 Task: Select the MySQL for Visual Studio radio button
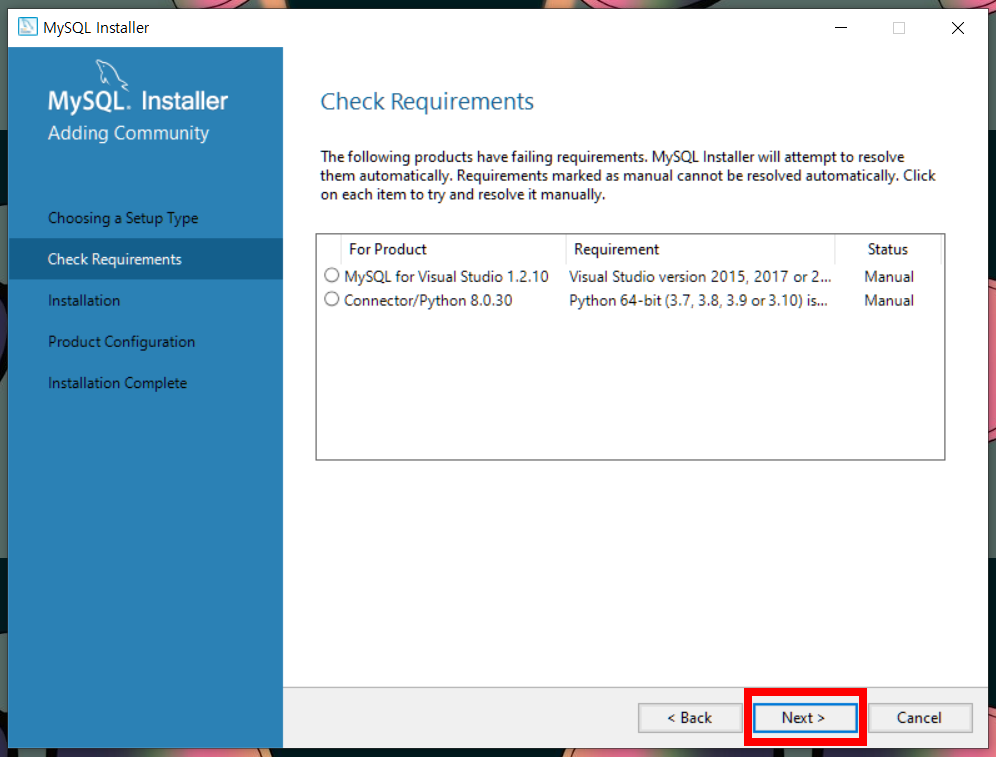pyautogui.click(x=332, y=275)
